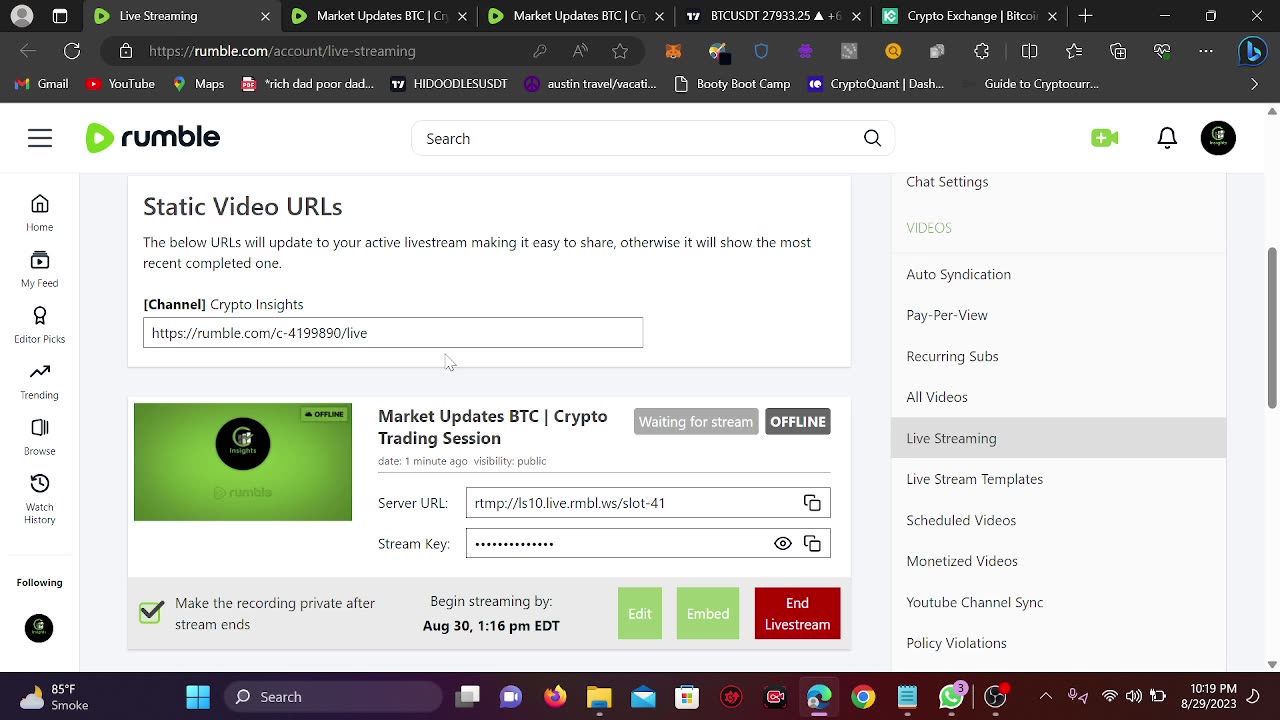Open browser collections icon

tap(1118, 51)
